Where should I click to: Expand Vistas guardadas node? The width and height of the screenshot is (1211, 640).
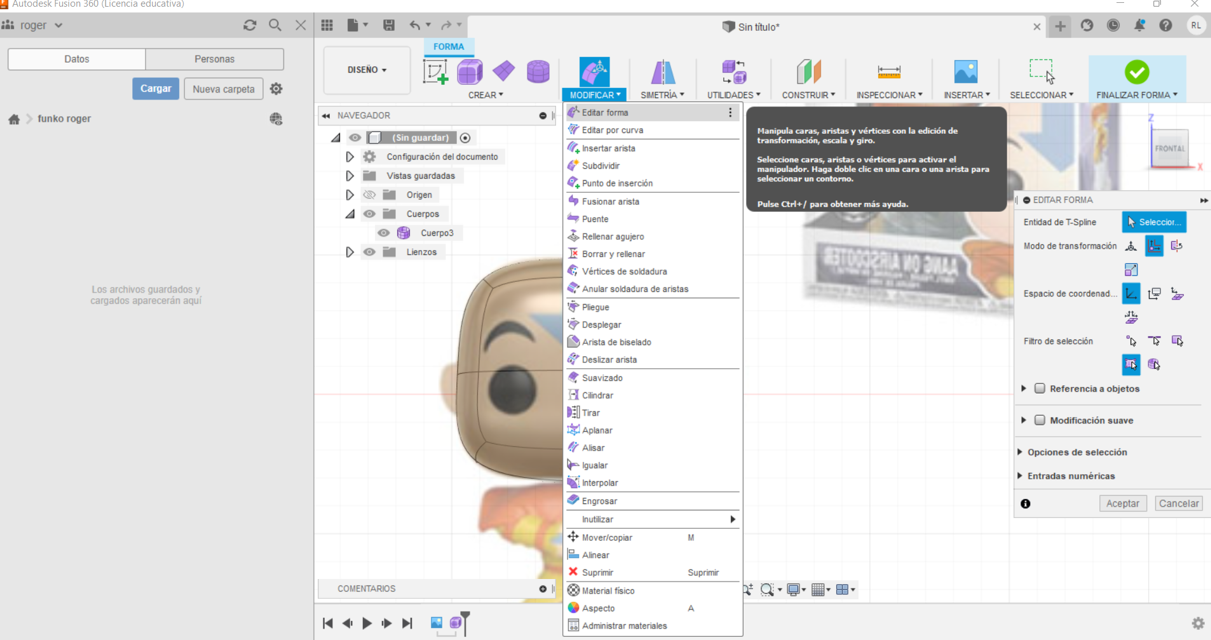coord(350,176)
